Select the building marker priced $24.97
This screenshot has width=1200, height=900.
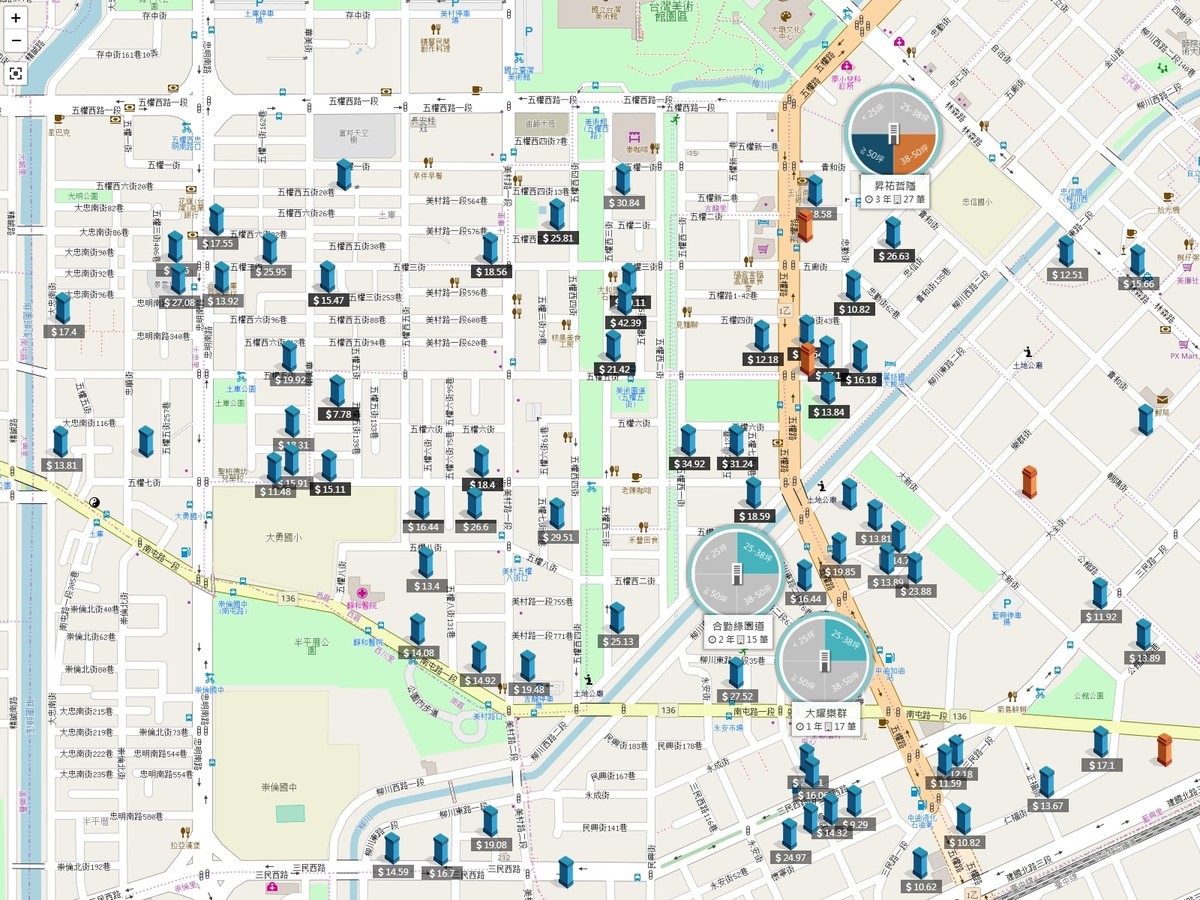789,834
